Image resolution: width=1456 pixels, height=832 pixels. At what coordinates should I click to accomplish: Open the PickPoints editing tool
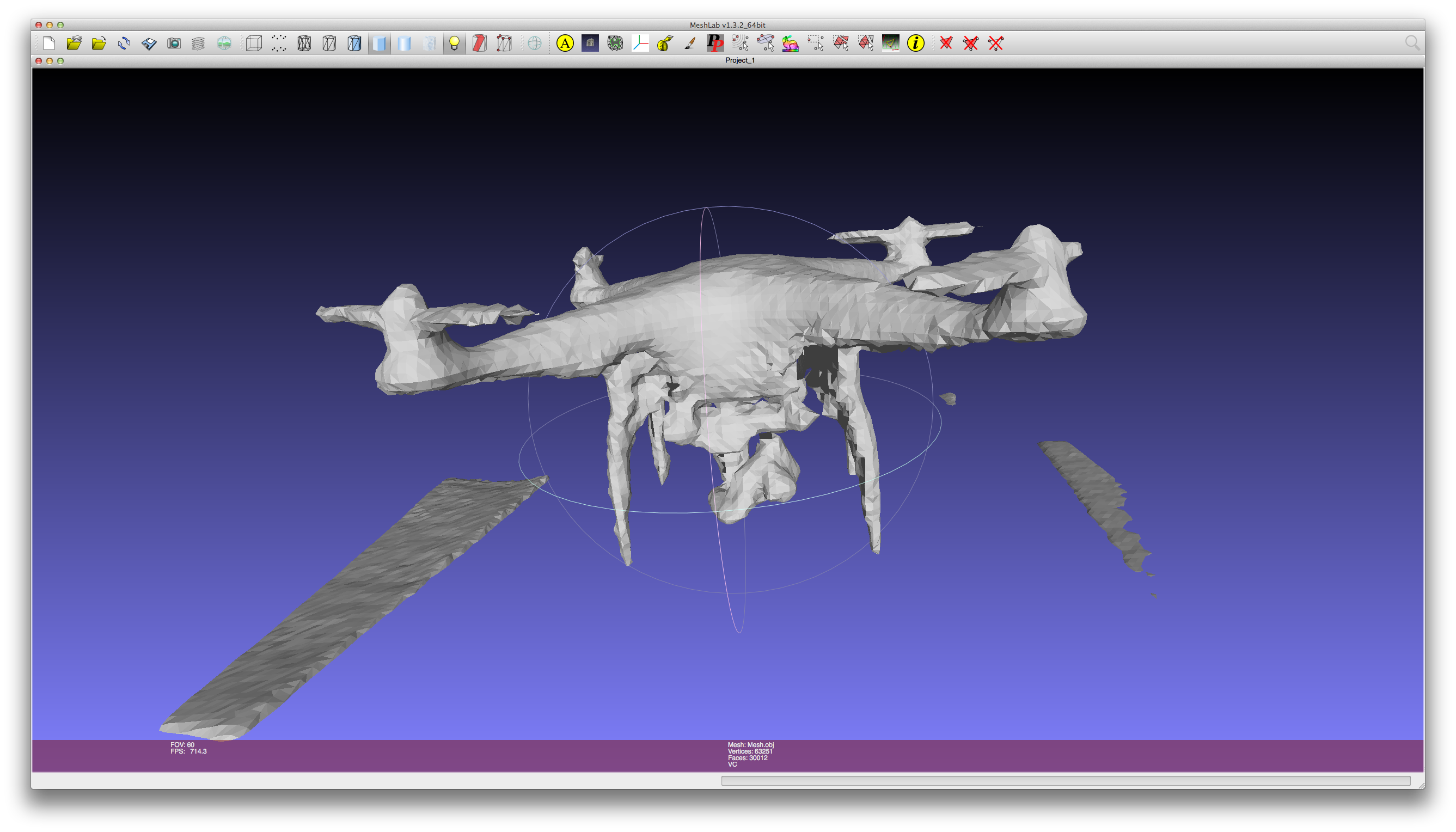pos(717,44)
